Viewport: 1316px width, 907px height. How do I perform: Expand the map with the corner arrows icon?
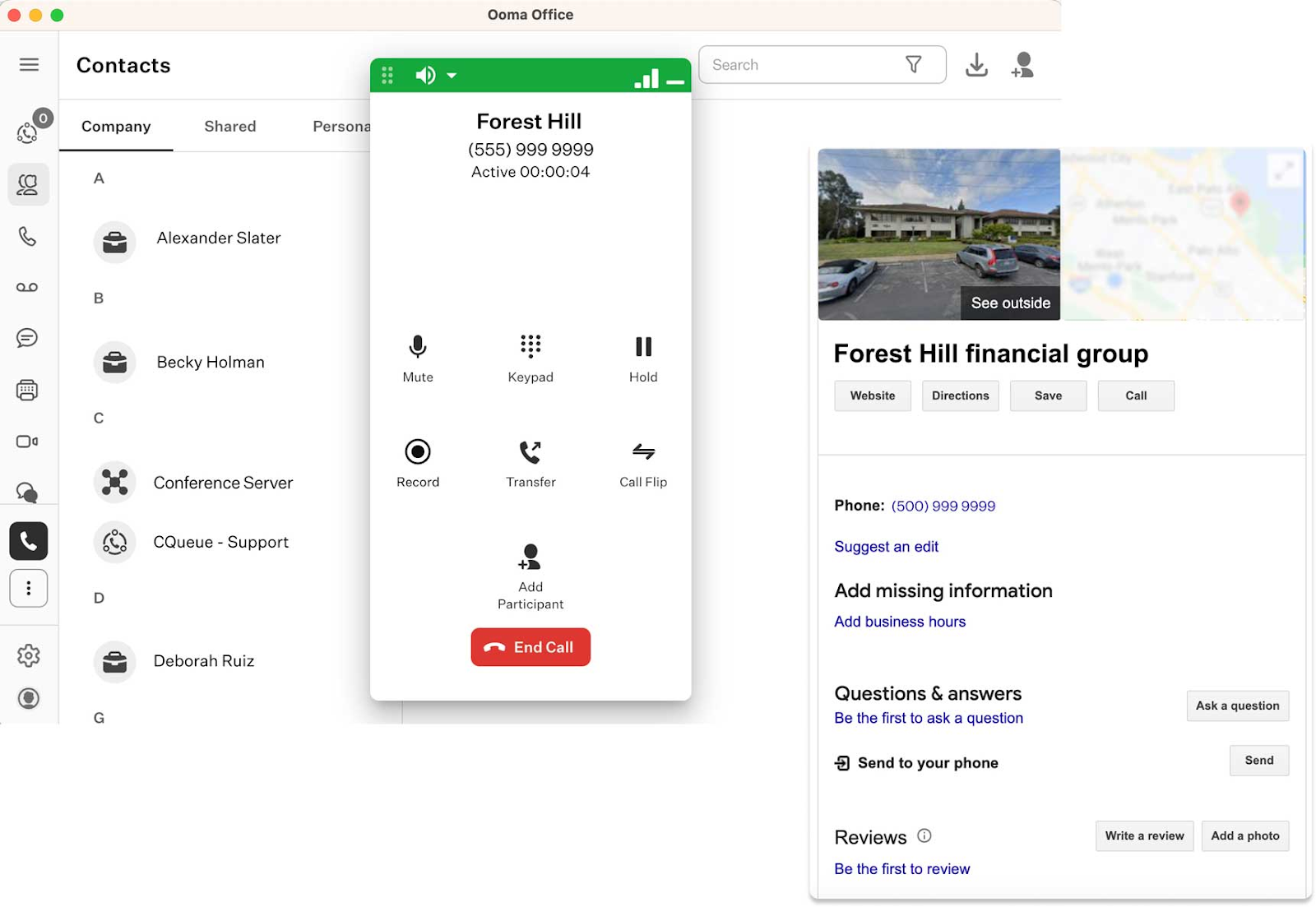[x=1283, y=170]
